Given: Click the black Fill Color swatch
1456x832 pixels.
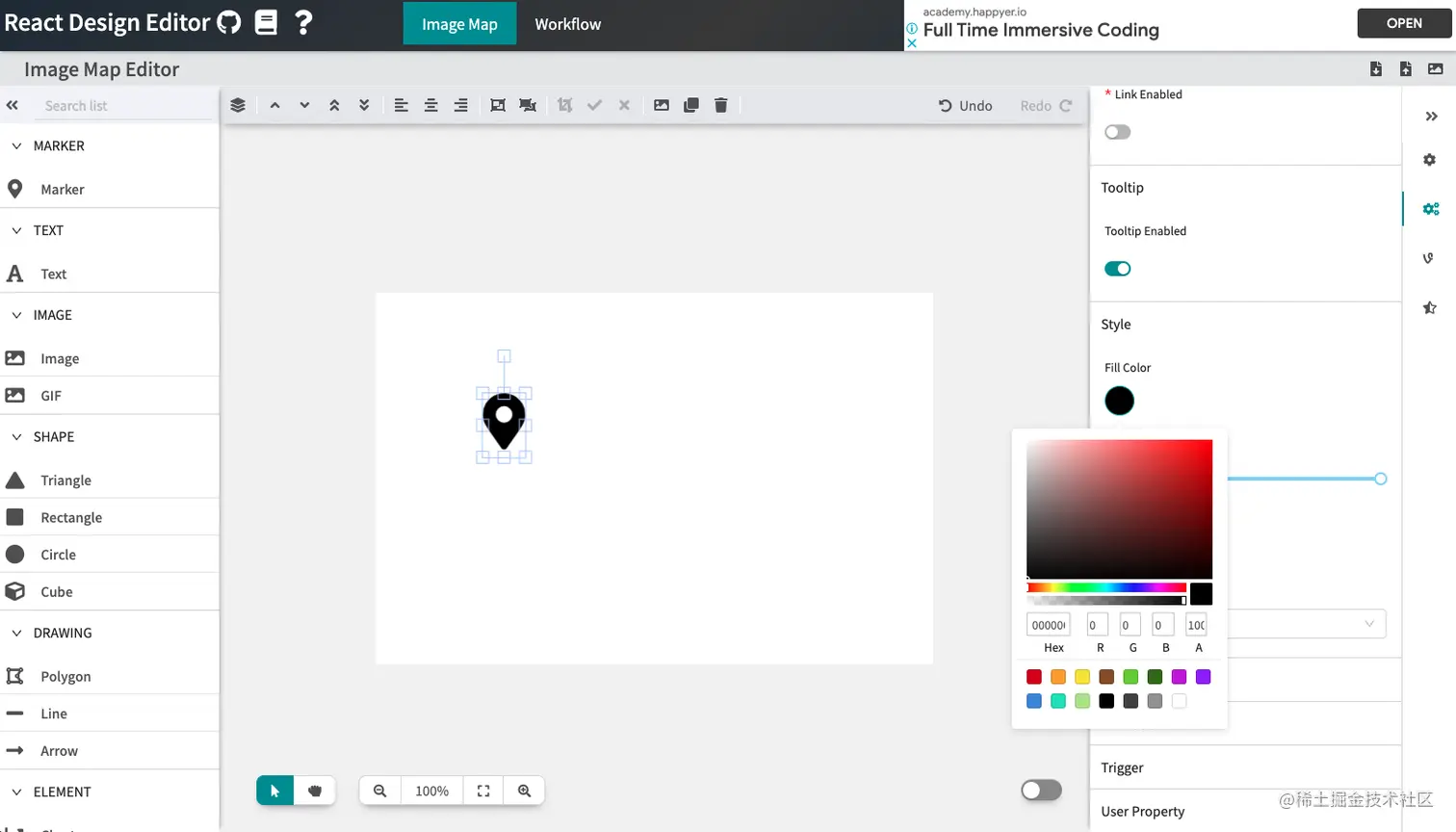Looking at the screenshot, I should (1119, 401).
